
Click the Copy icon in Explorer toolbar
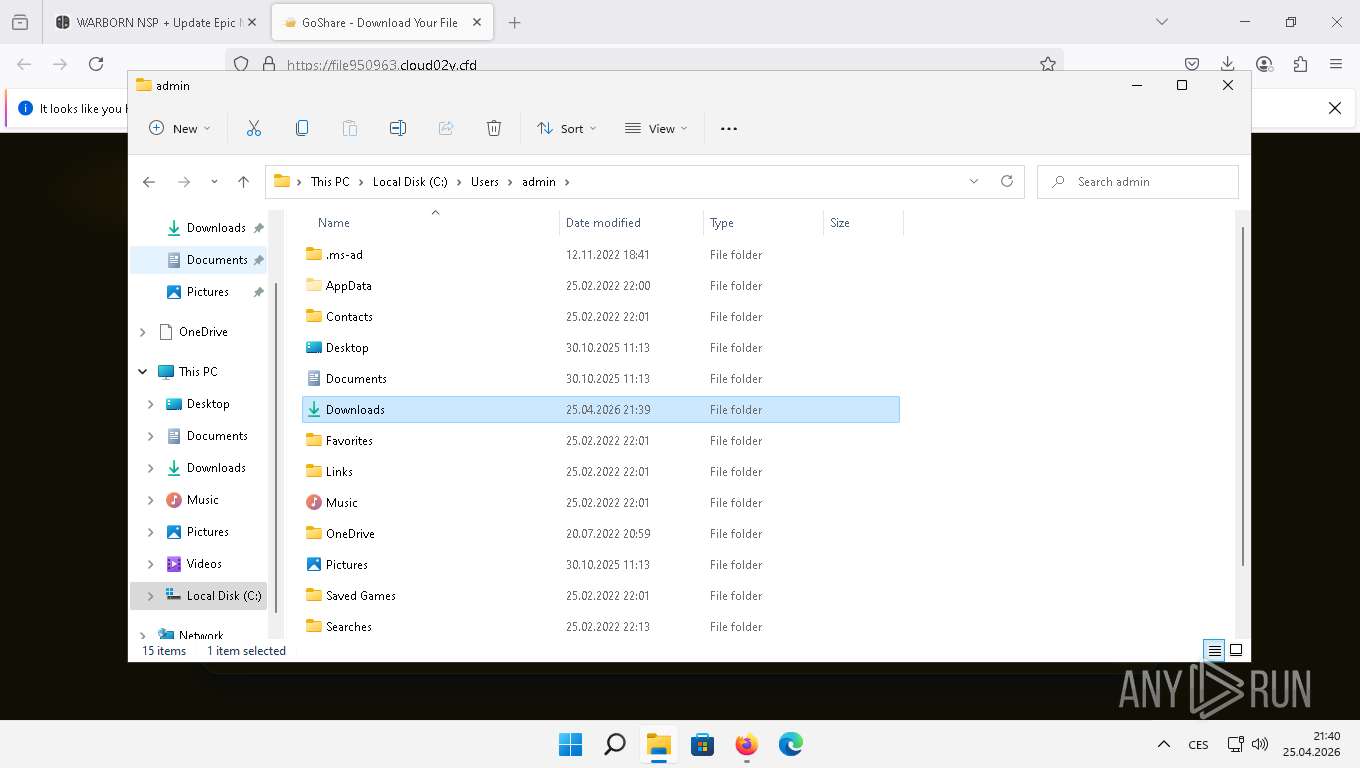[x=302, y=128]
